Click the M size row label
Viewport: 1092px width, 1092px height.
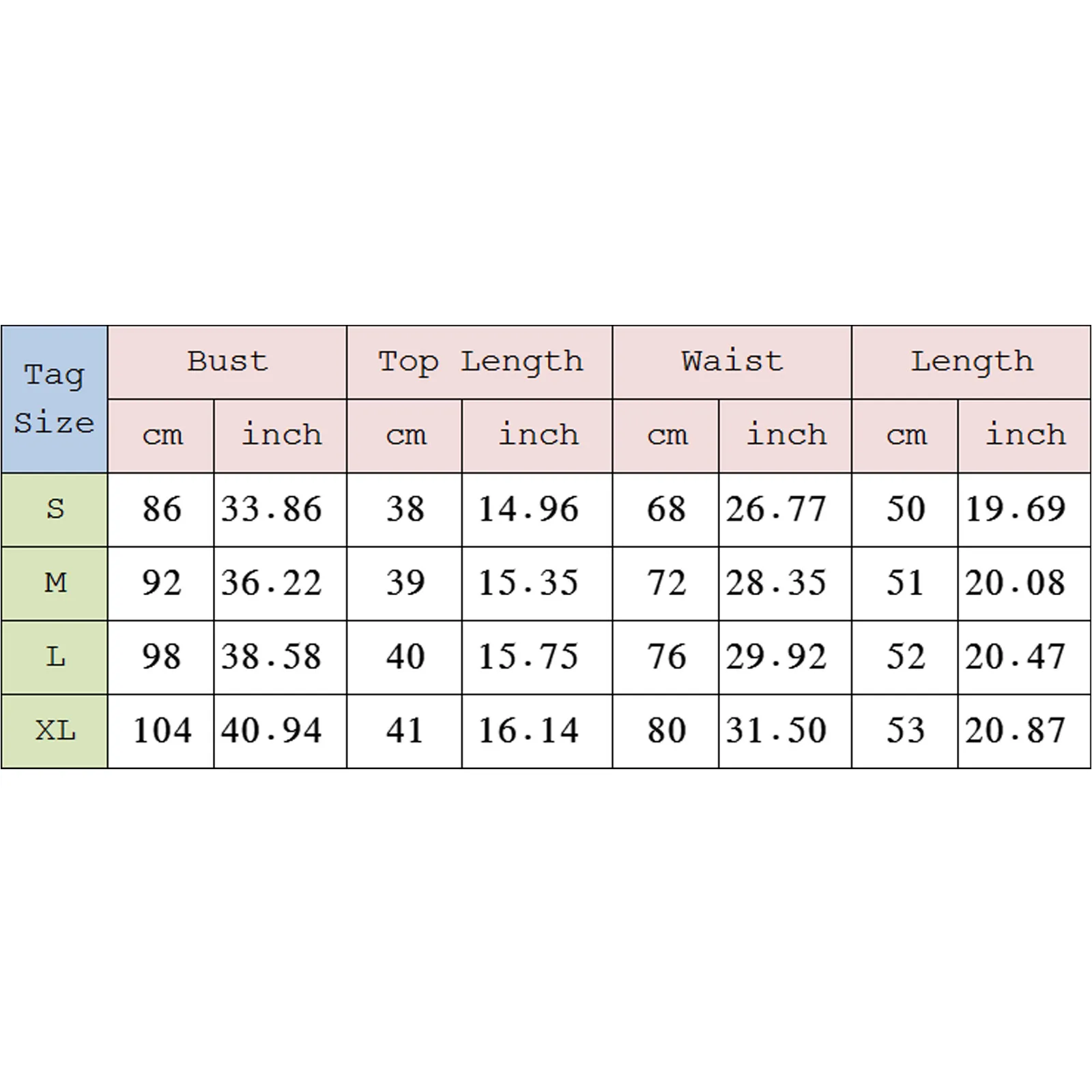click(x=55, y=583)
